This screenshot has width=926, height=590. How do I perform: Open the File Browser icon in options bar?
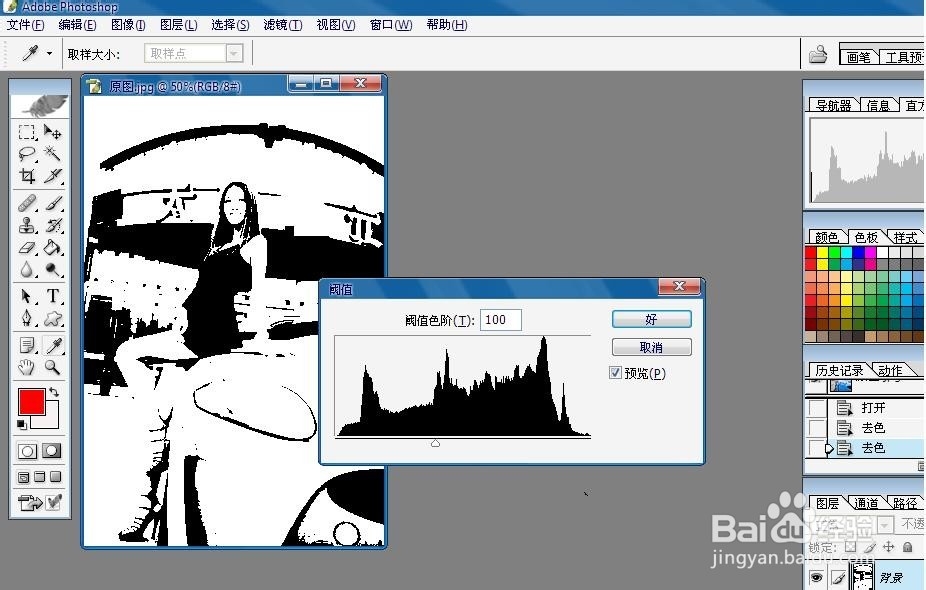click(818, 54)
